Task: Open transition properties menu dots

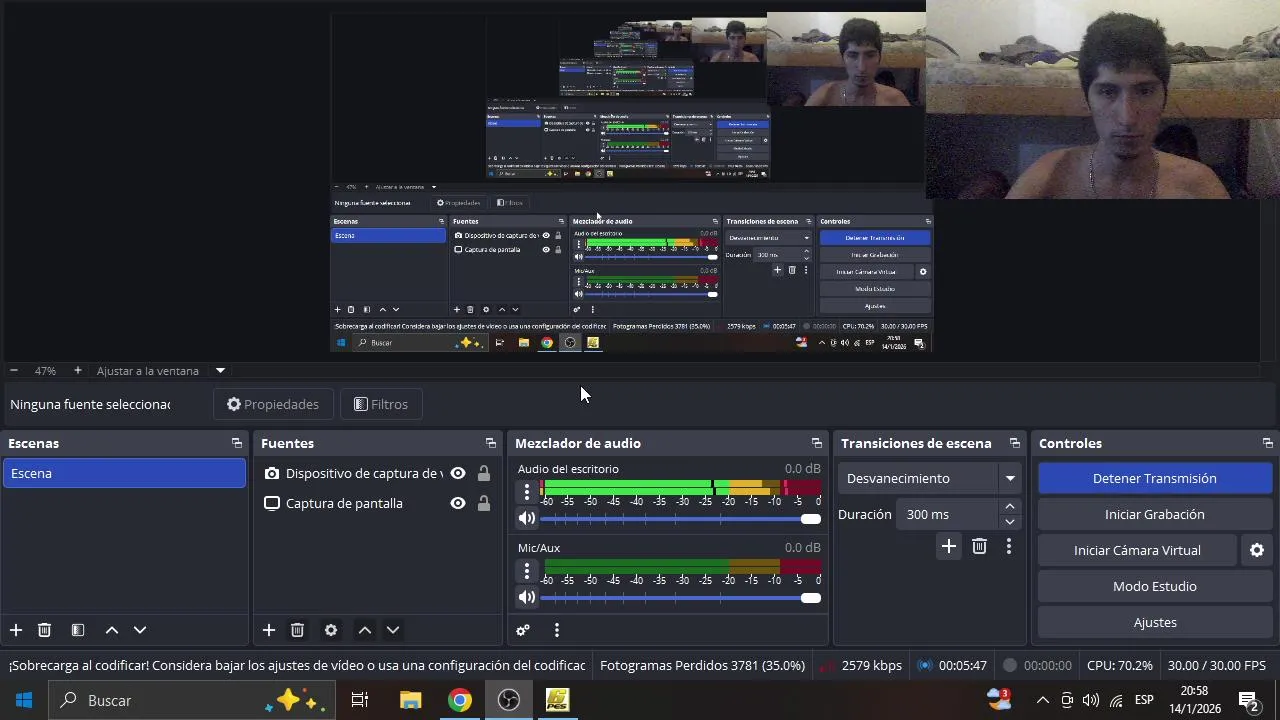Action: click(x=1009, y=546)
